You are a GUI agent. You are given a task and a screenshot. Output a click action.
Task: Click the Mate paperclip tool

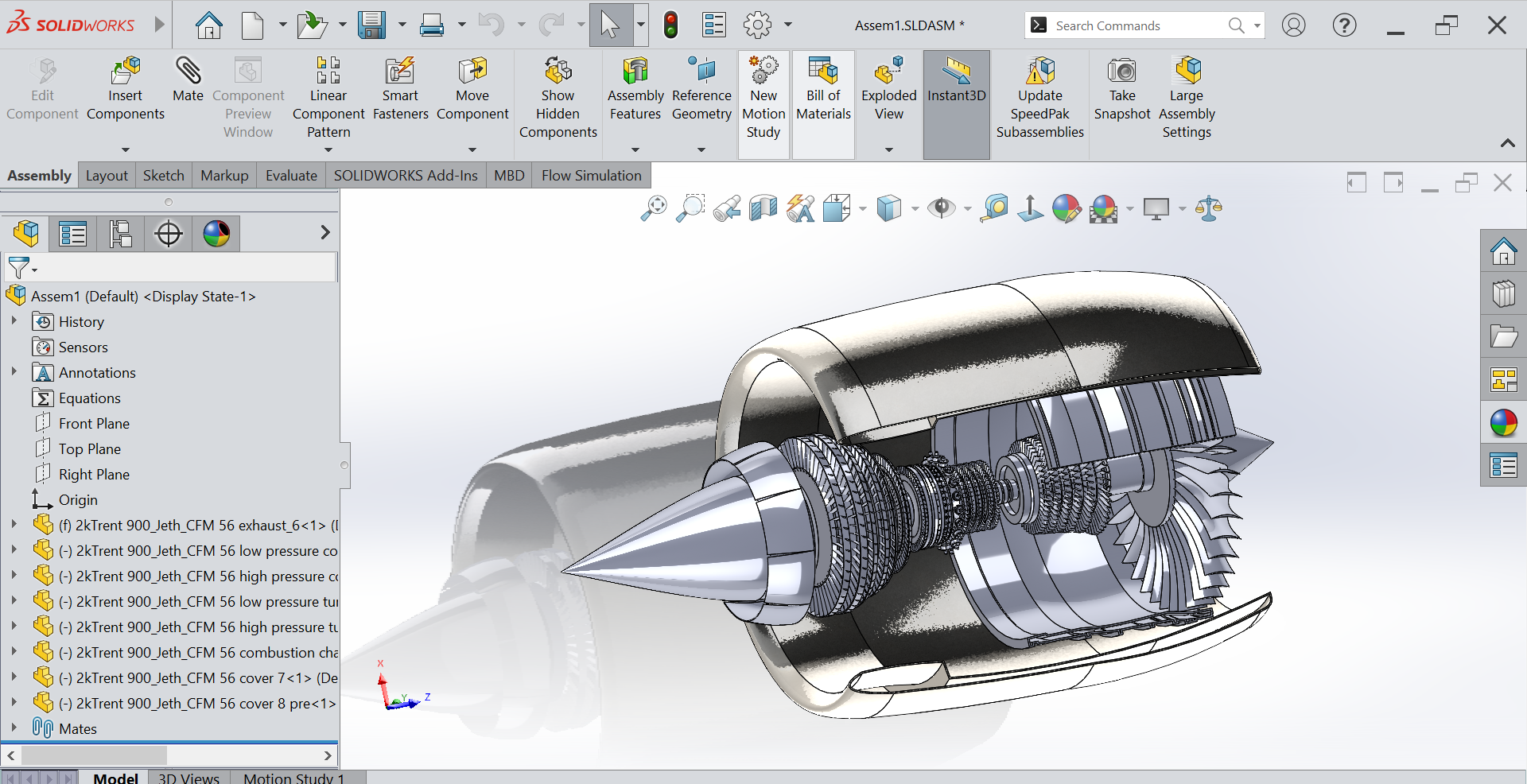click(188, 80)
